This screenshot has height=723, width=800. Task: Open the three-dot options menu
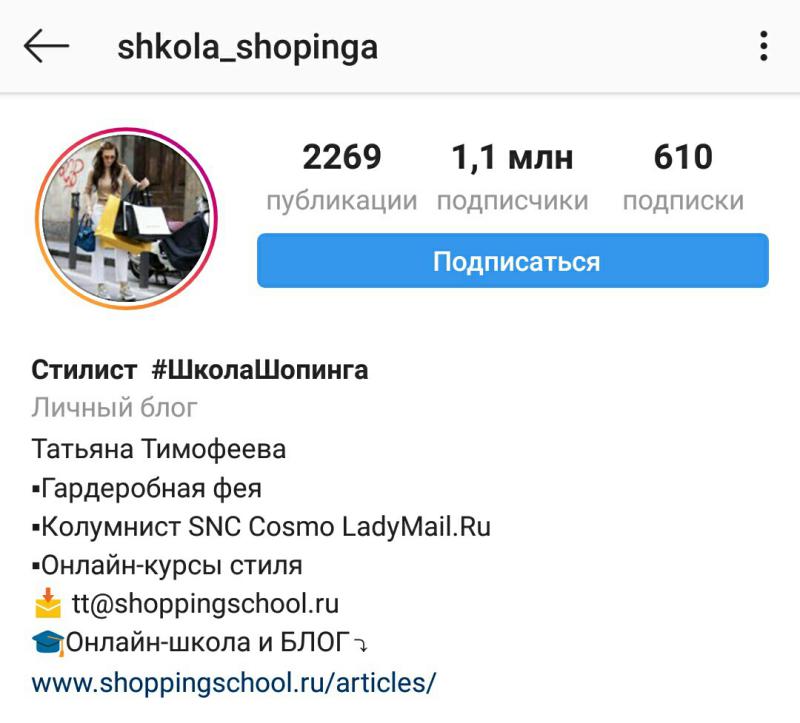pyautogui.click(x=763, y=46)
